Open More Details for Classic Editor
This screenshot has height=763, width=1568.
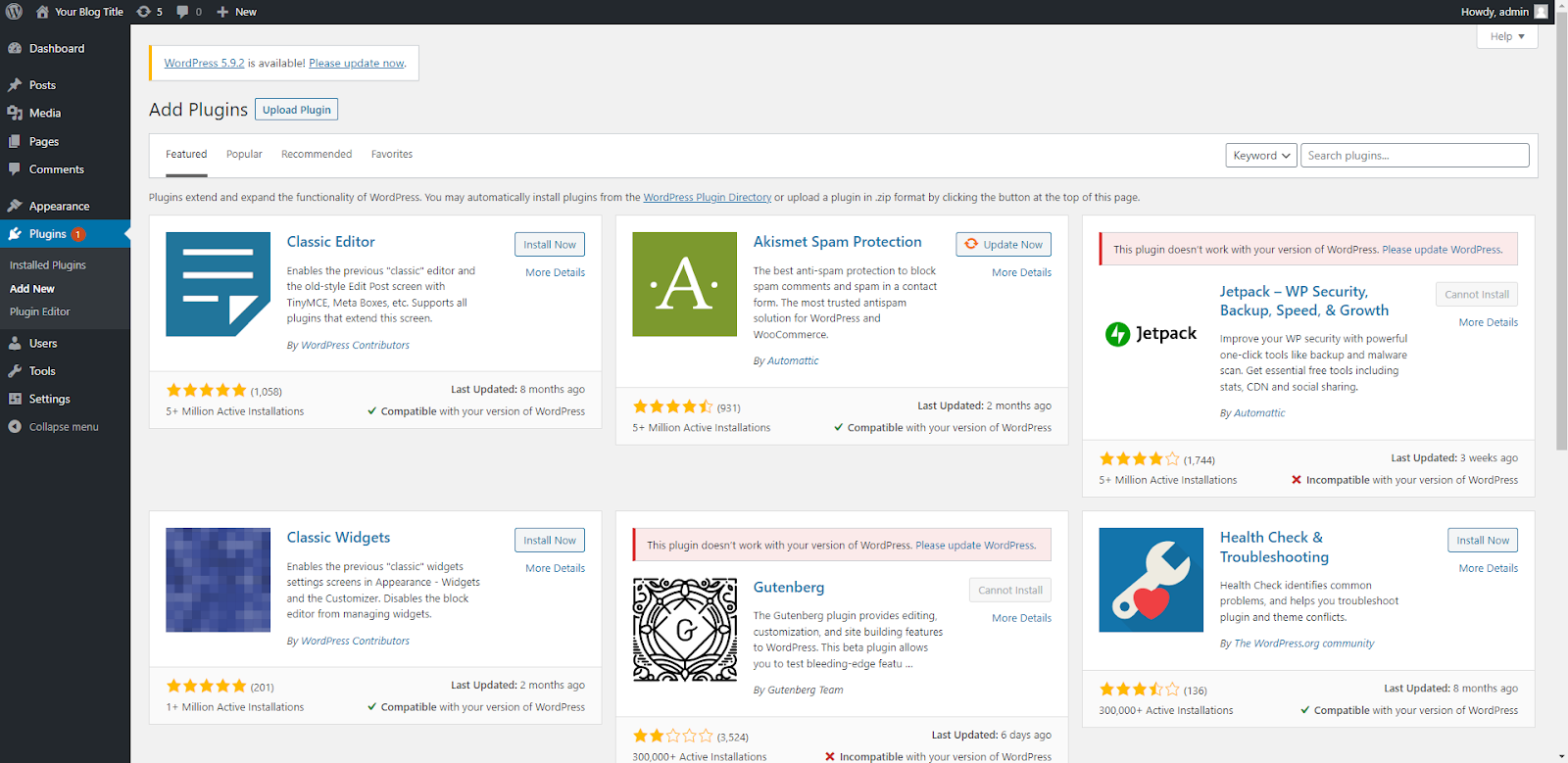click(555, 273)
